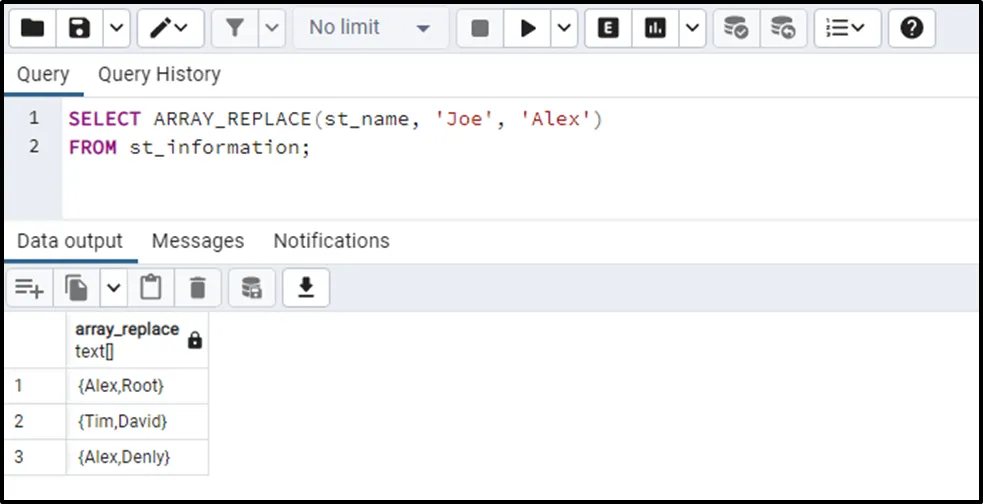Click the Add row icon in results toolbar
This screenshot has width=983, height=504.
pos(28,288)
